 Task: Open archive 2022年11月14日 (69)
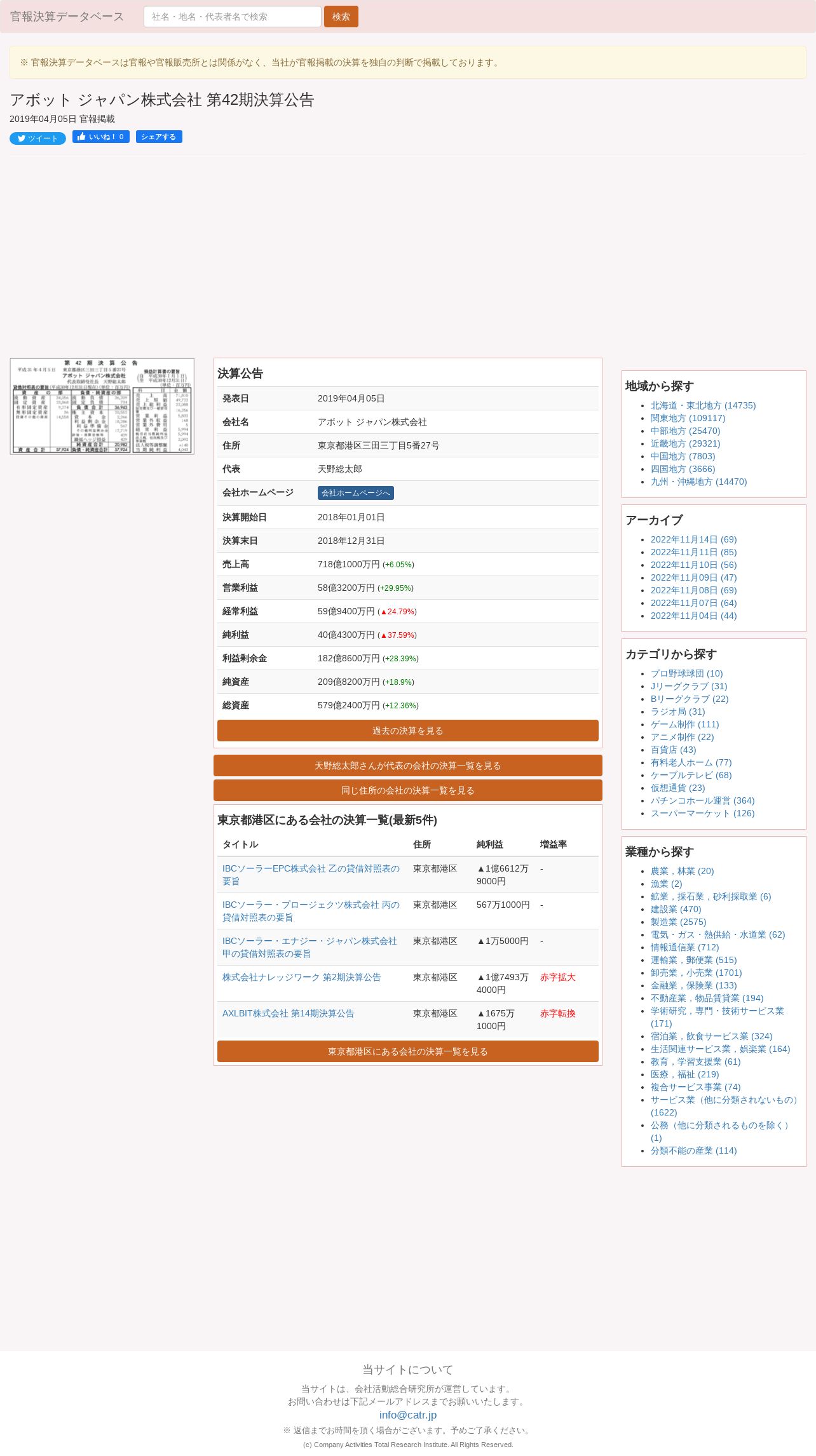[693, 539]
